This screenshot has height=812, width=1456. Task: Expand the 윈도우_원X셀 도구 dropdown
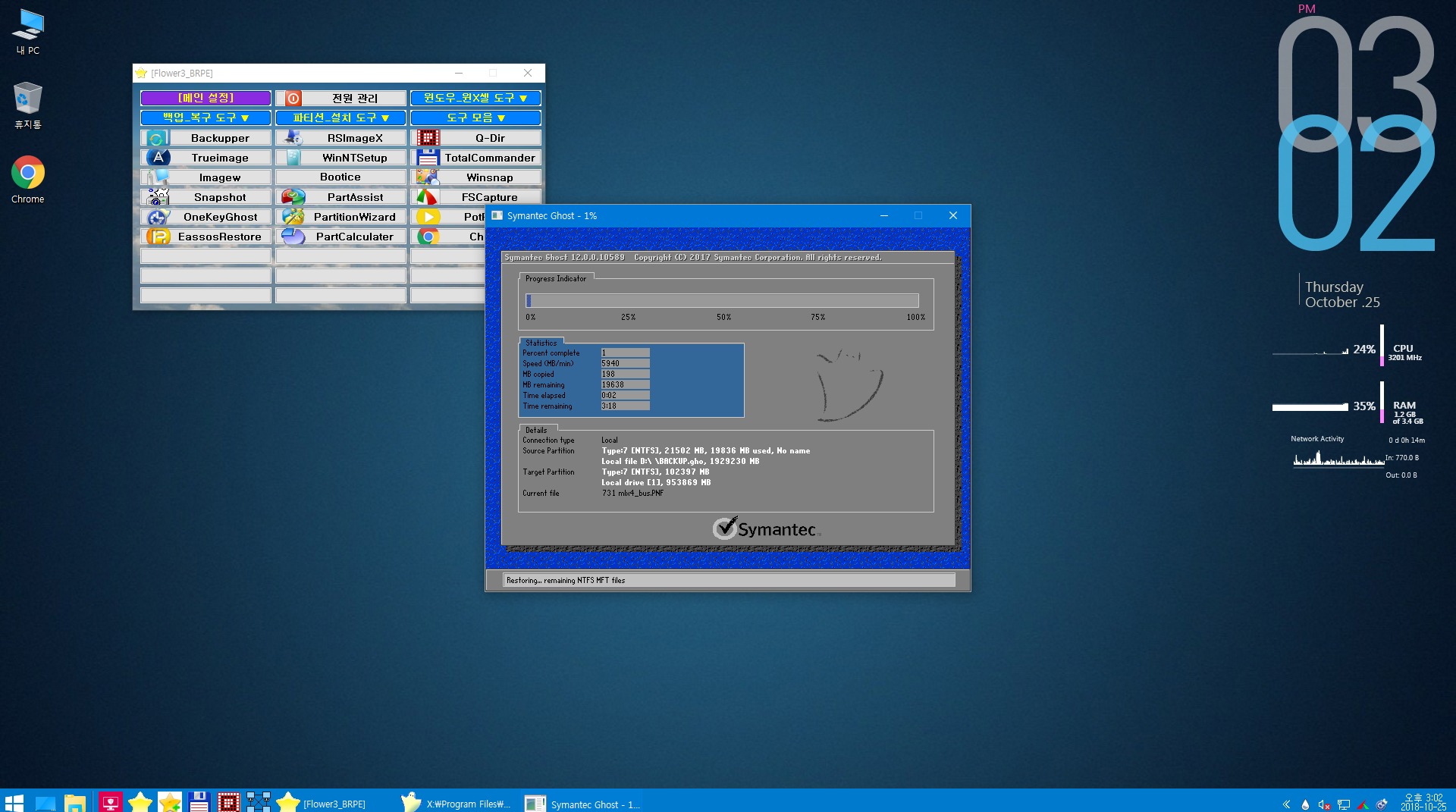475,99
